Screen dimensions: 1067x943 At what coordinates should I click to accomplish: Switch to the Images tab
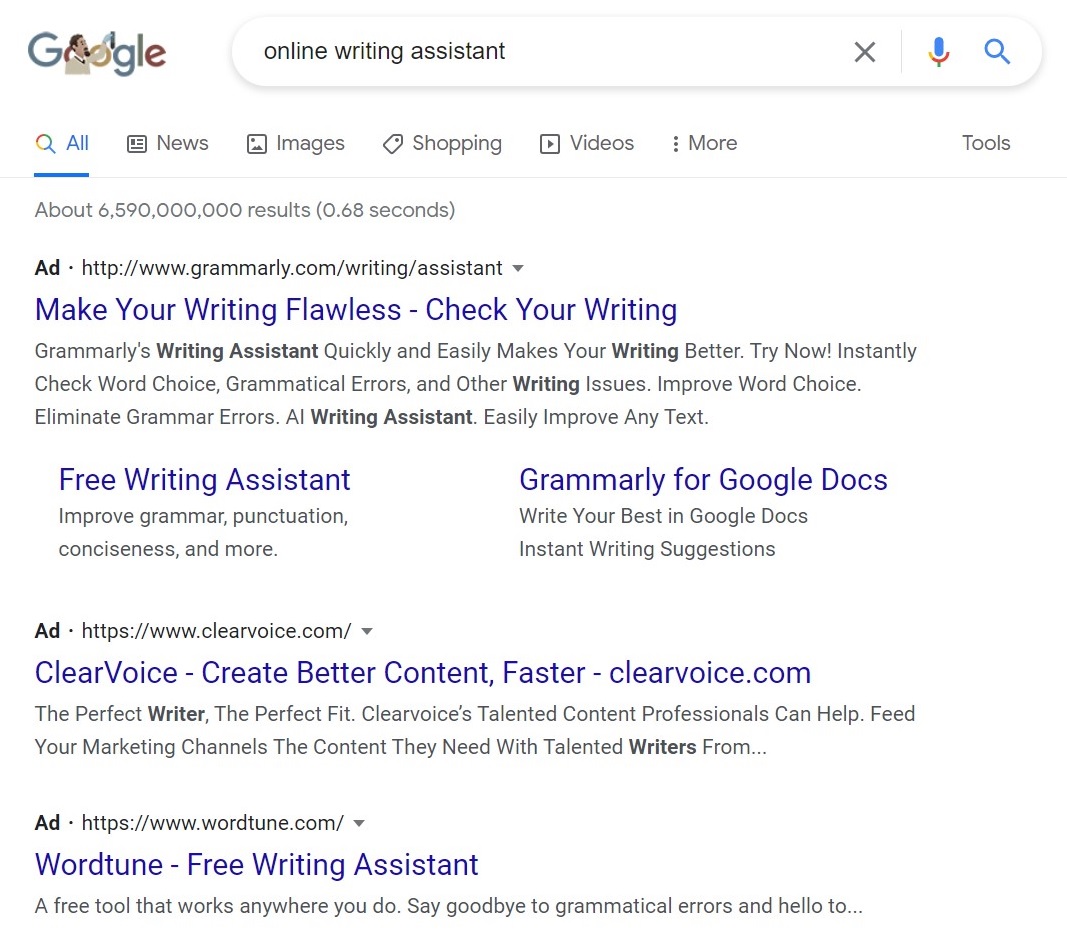295,144
